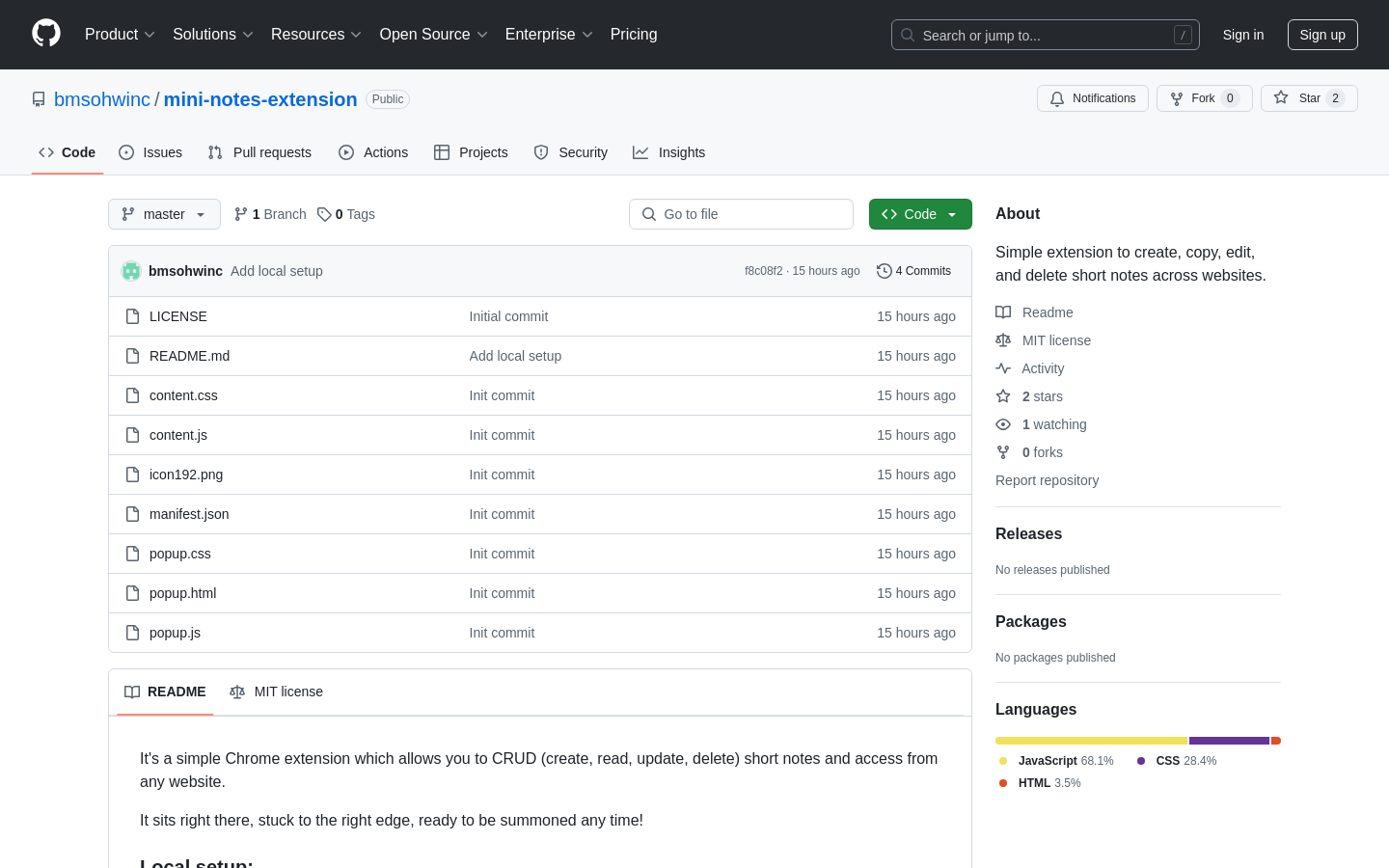Click the file icon next to content.css
This screenshot has height=868, width=1389.
pos(133,395)
